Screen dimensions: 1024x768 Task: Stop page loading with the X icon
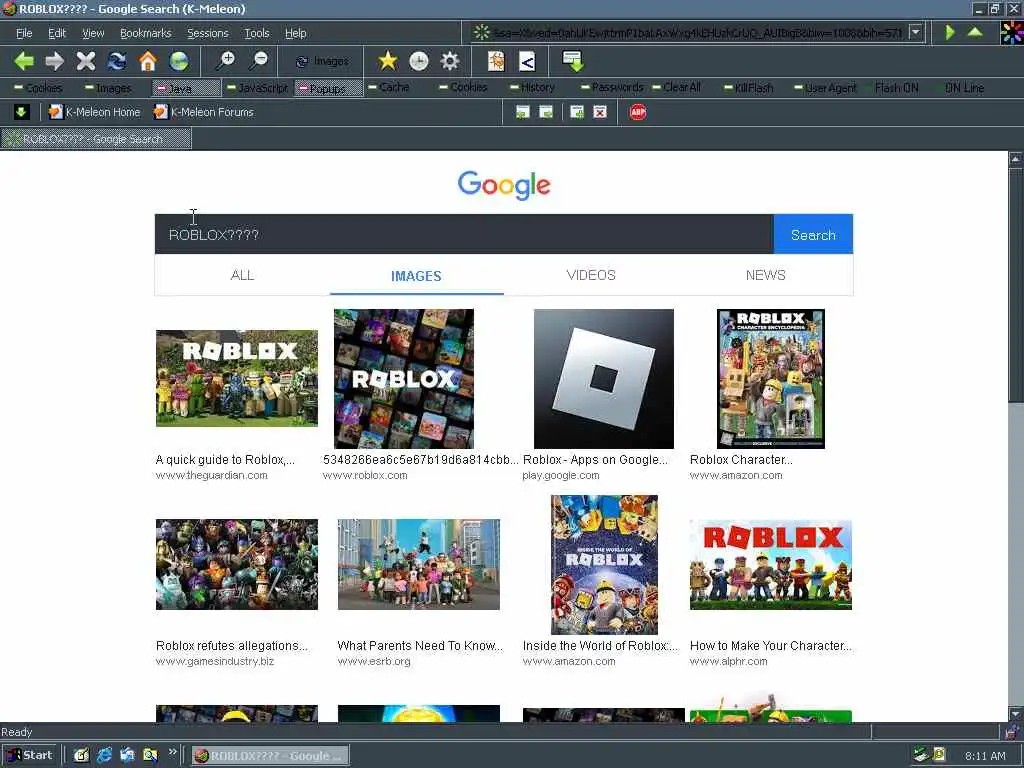pos(86,61)
